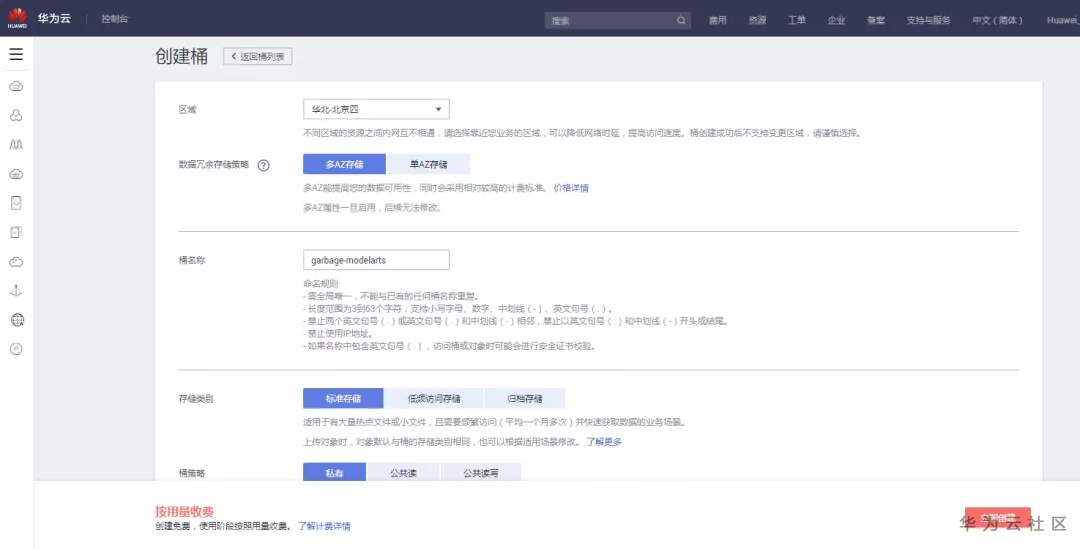The image size is (1080, 549).
Task: Click the cloud icon below the wave-curves icon
Action: pyautogui.click(x=16, y=174)
